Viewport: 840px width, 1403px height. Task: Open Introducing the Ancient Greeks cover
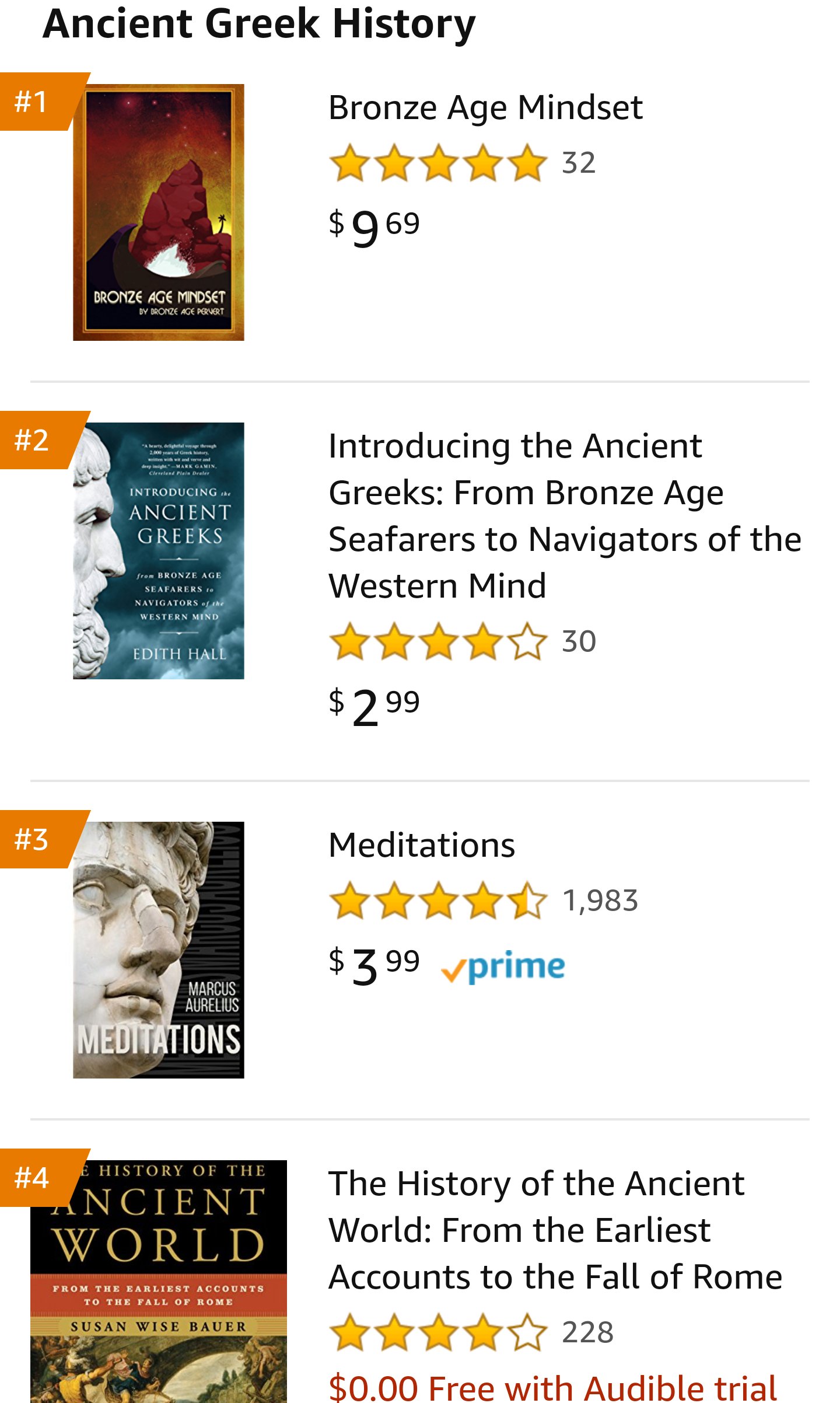coord(158,550)
